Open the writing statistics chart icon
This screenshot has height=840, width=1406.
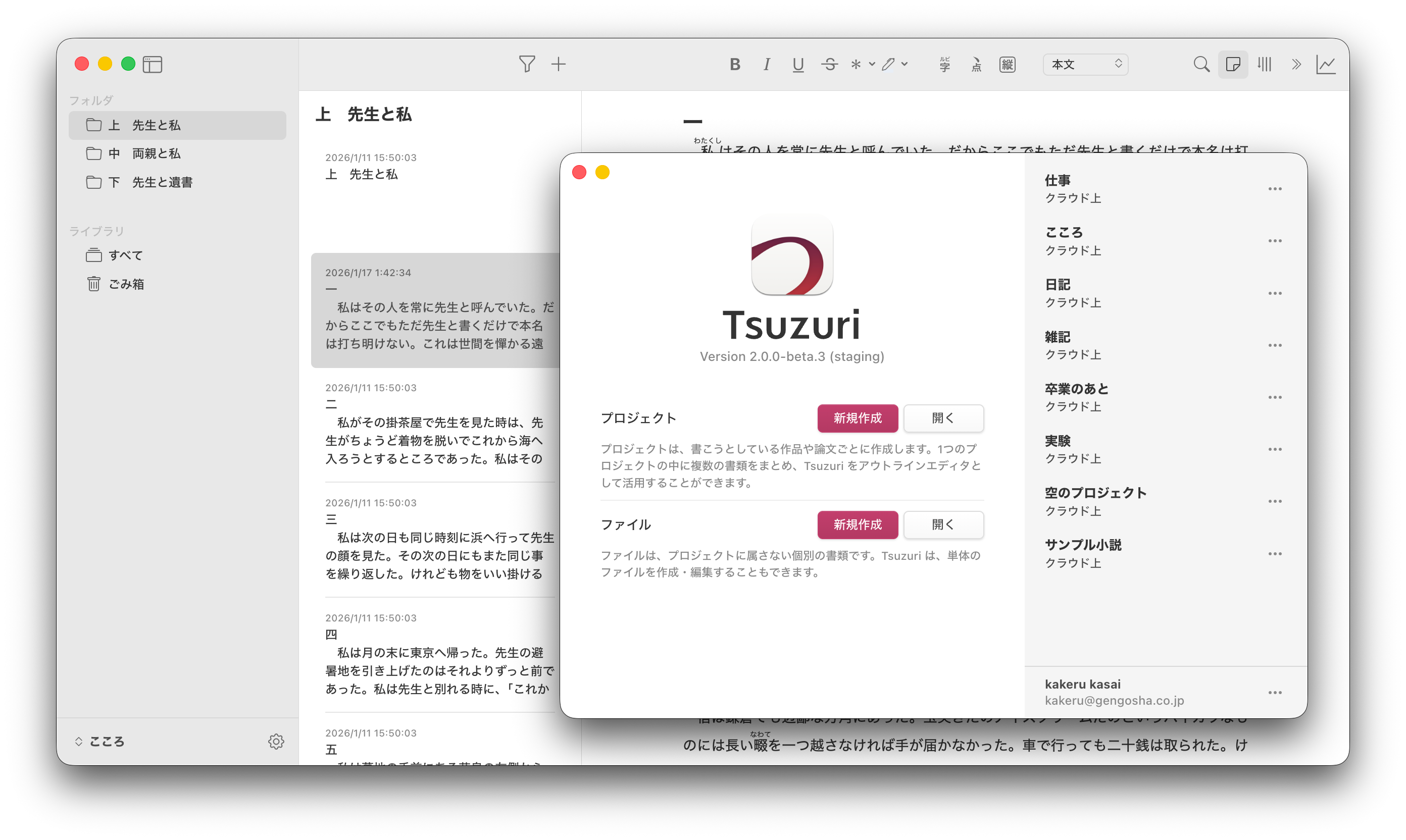(1327, 64)
